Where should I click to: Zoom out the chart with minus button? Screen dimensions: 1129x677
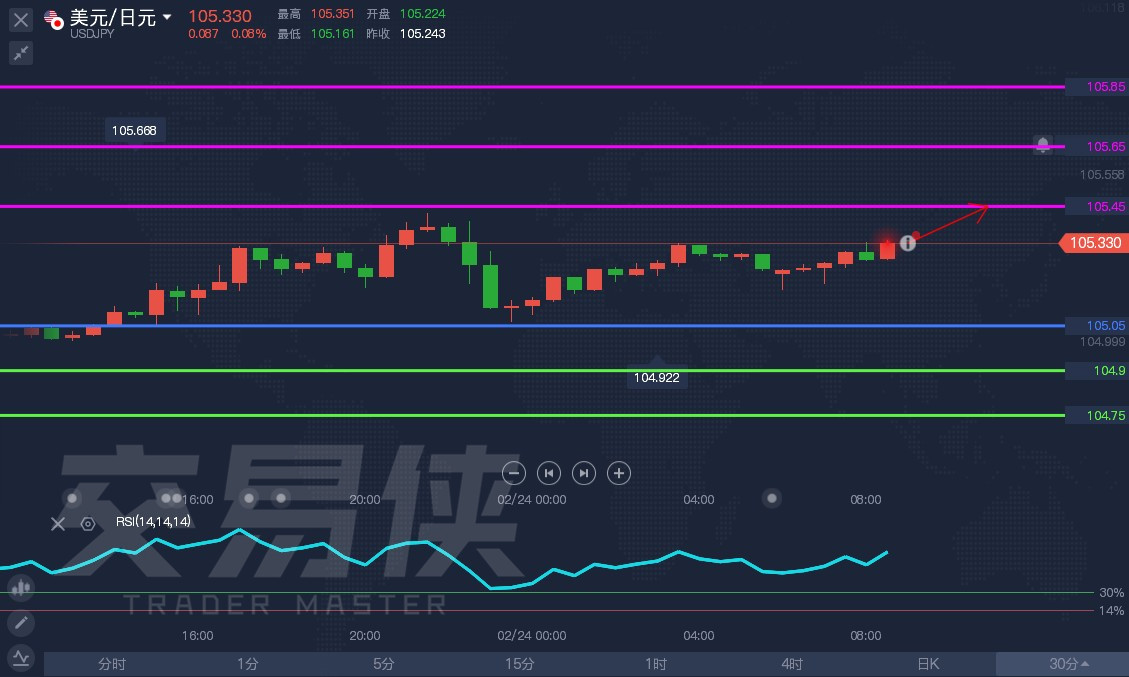(513, 473)
